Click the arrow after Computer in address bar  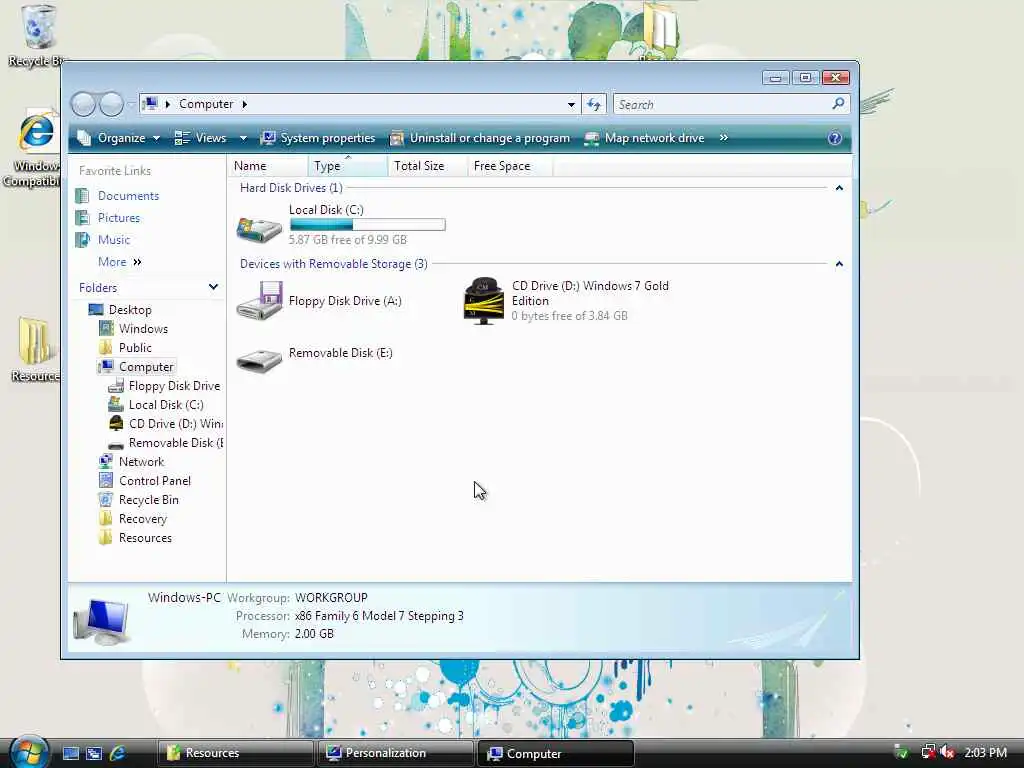tap(244, 104)
